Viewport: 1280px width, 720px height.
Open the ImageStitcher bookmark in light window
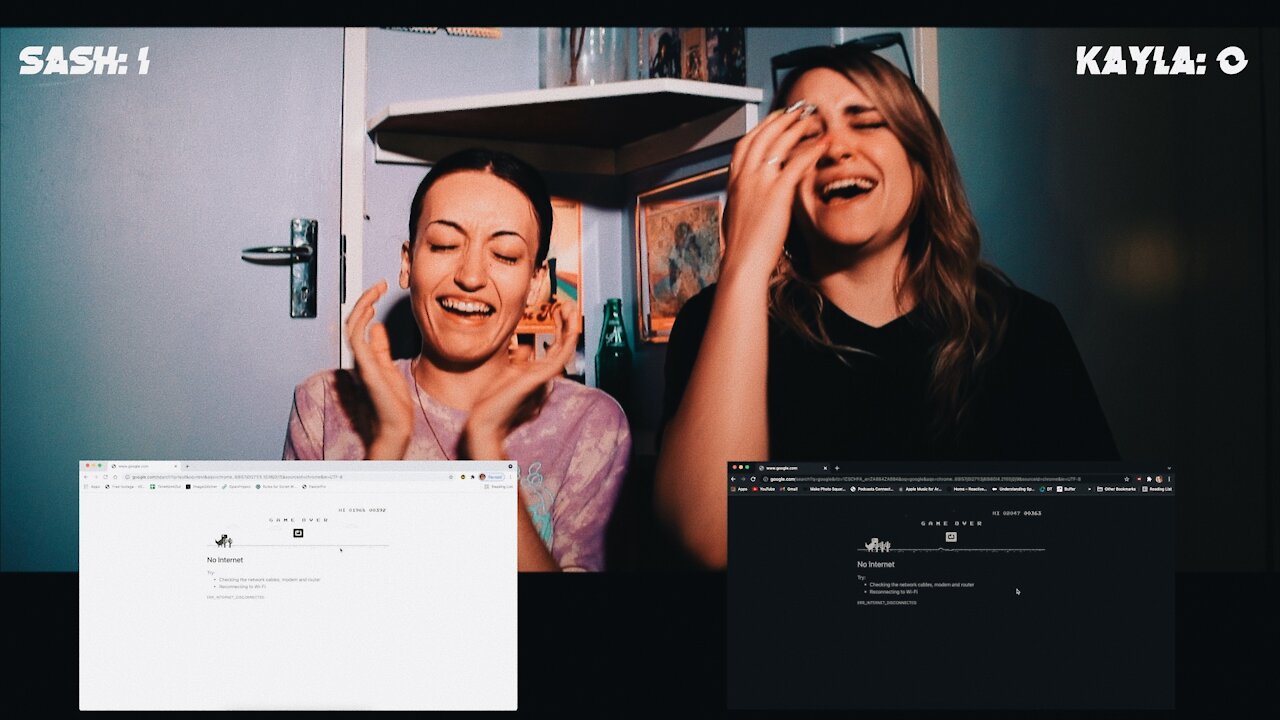click(203, 487)
